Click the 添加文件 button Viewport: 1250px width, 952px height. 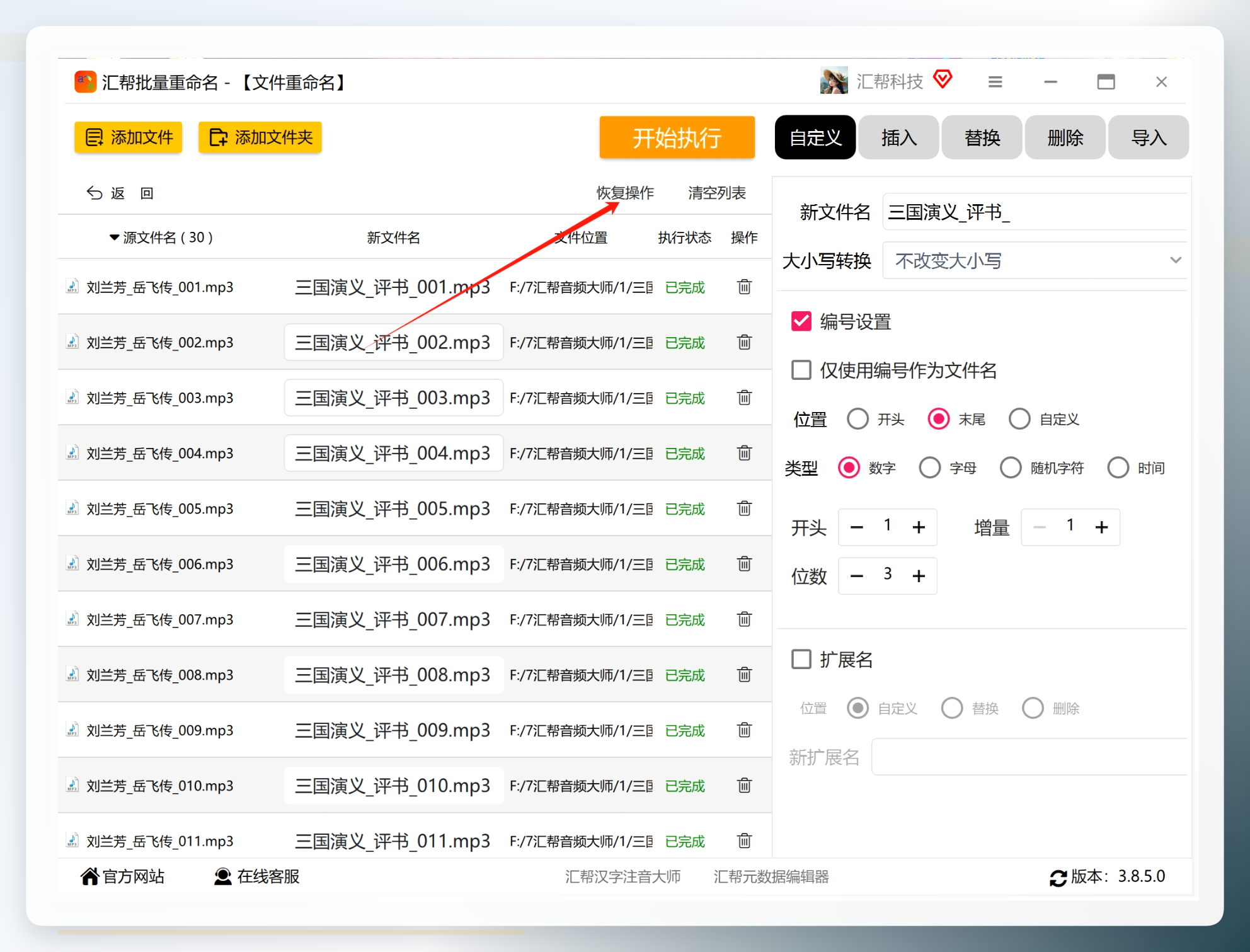coord(129,137)
